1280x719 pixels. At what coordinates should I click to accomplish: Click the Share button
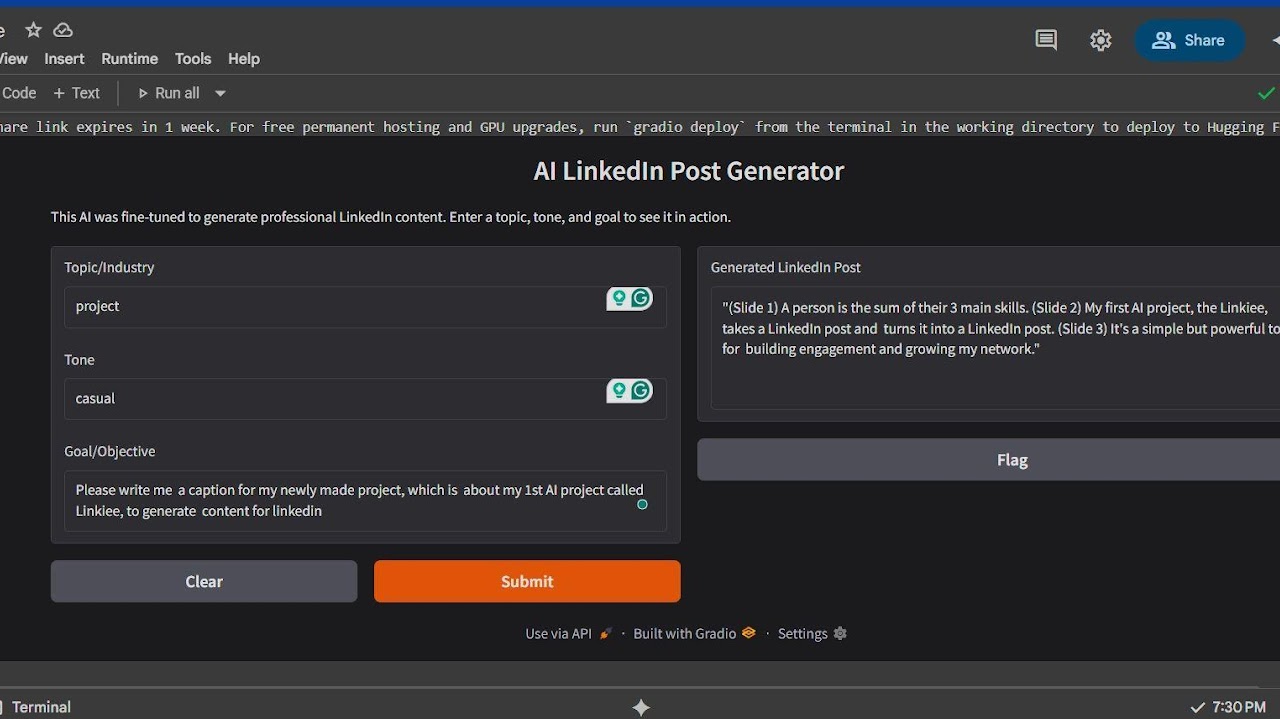(x=1189, y=40)
